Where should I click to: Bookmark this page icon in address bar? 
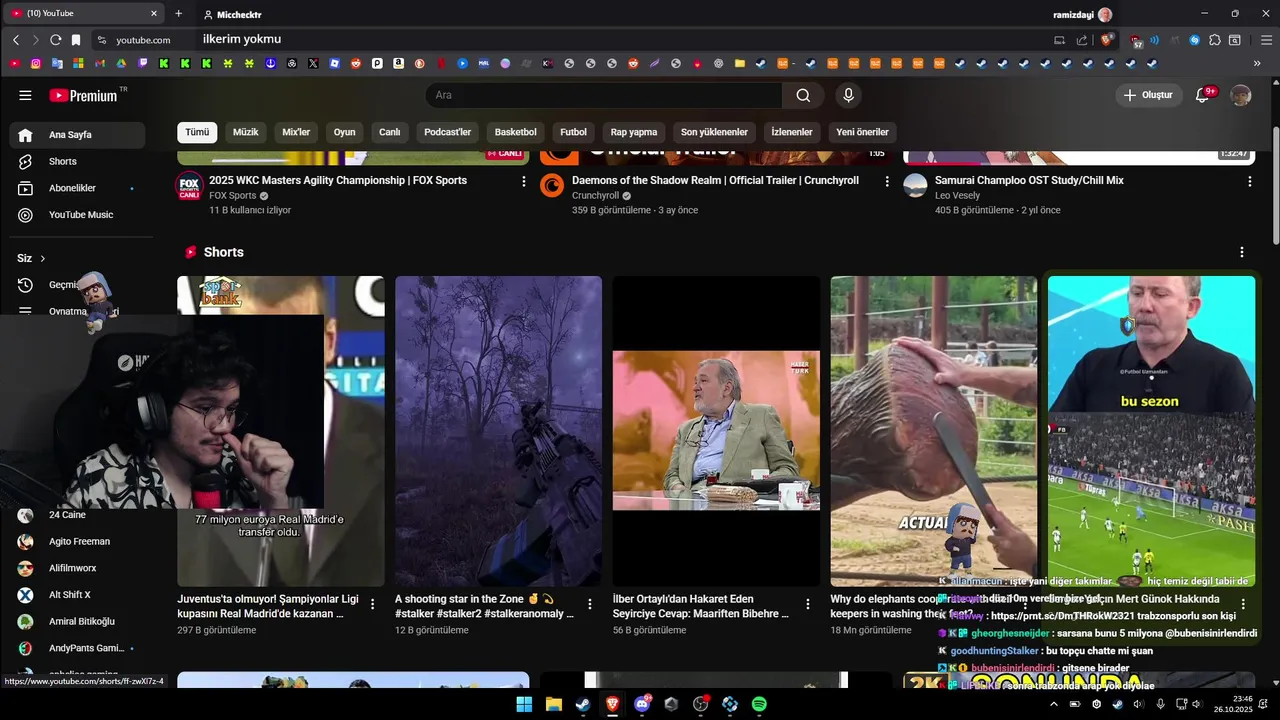click(76, 40)
